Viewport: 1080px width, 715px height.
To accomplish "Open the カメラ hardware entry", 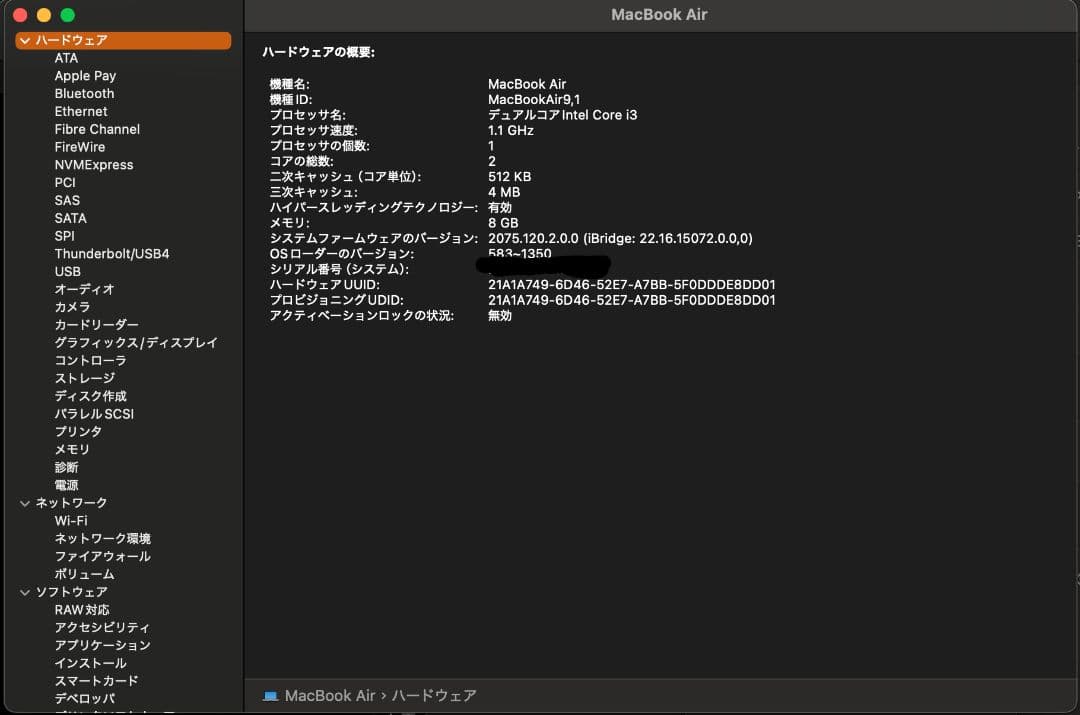I will point(73,307).
